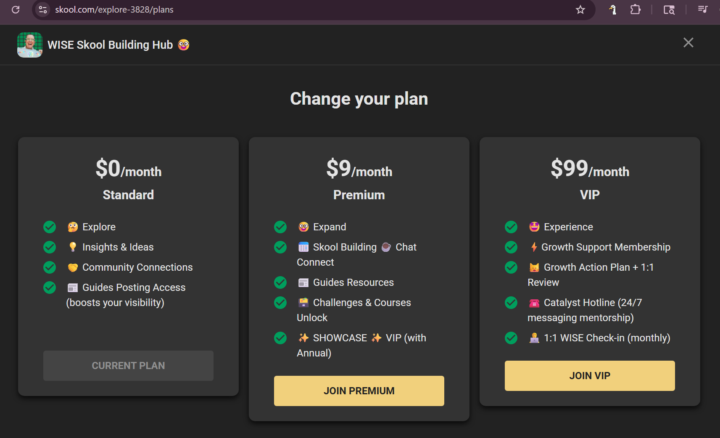Image resolution: width=720 pixels, height=438 pixels.
Task: Open the browser extensions puzzle icon
Action: pyautogui.click(x=635, y=9)
